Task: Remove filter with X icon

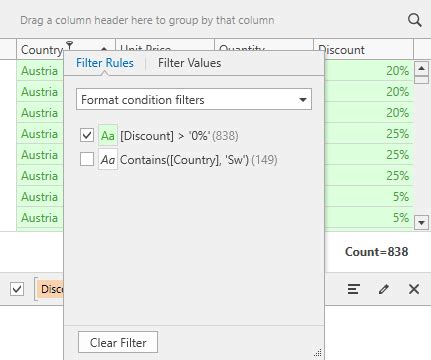Action: tap(414, 289)
